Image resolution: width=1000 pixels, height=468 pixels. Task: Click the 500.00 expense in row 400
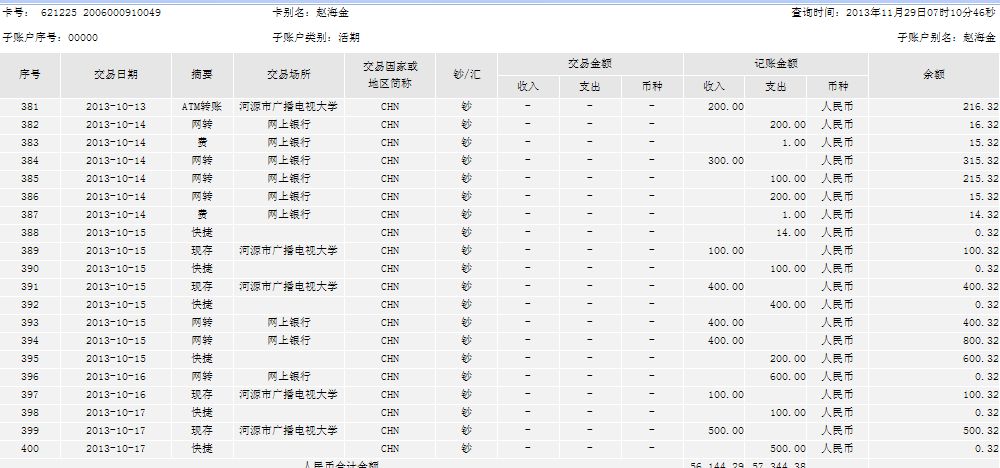(x=788, y=448)
